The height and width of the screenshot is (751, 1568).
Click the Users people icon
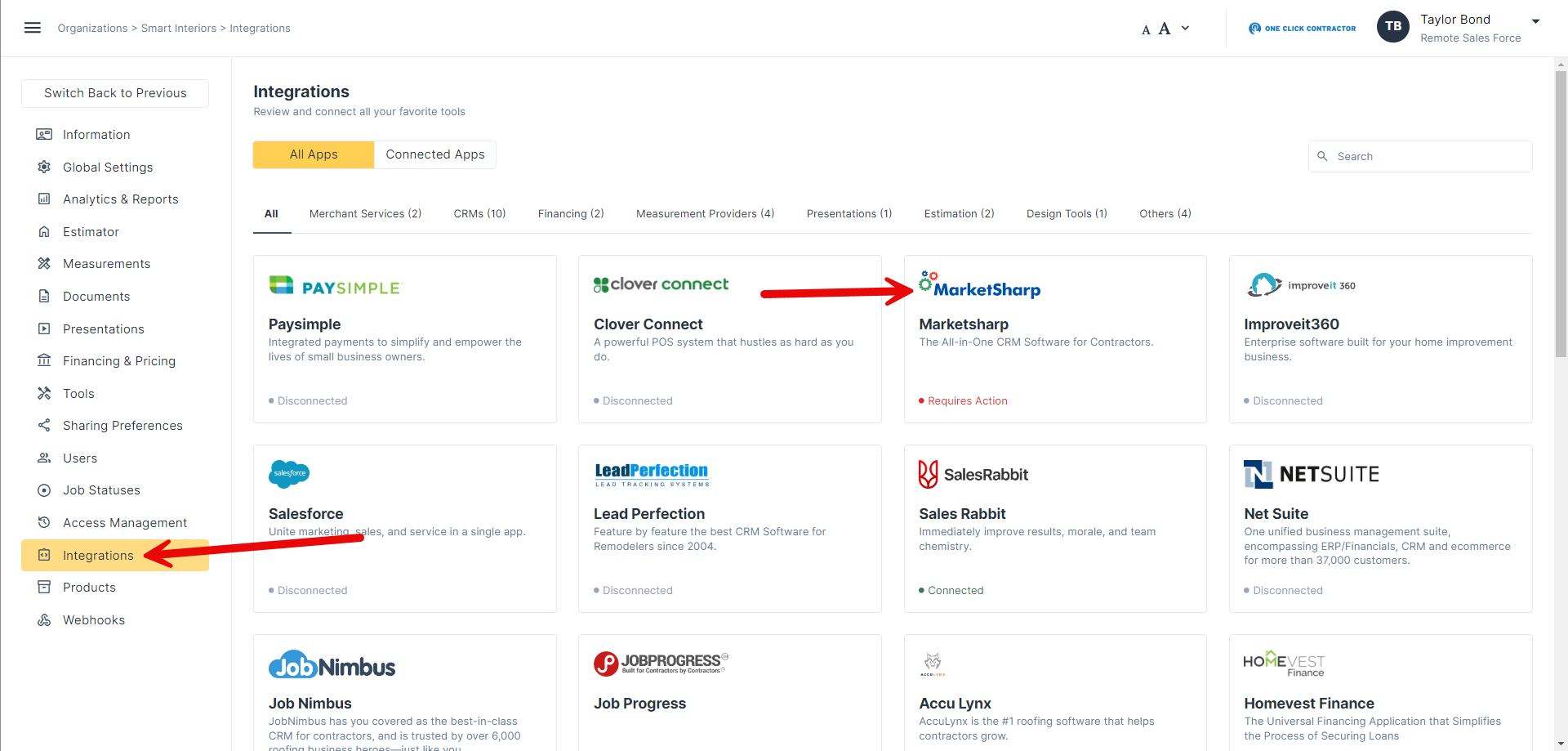(x=44, y=458)
